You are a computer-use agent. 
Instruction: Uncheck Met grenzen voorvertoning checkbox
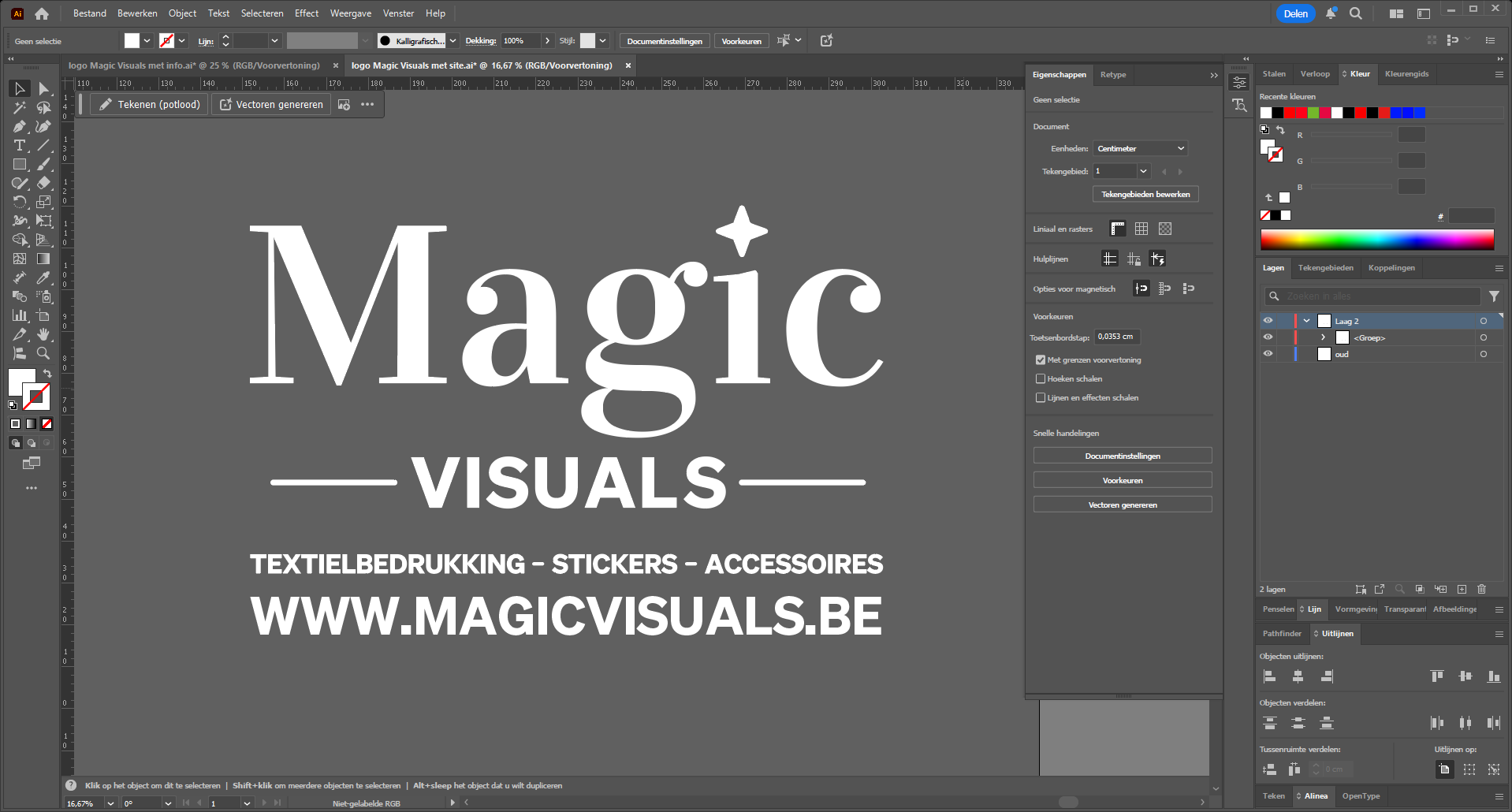(x=1041, y=359)
